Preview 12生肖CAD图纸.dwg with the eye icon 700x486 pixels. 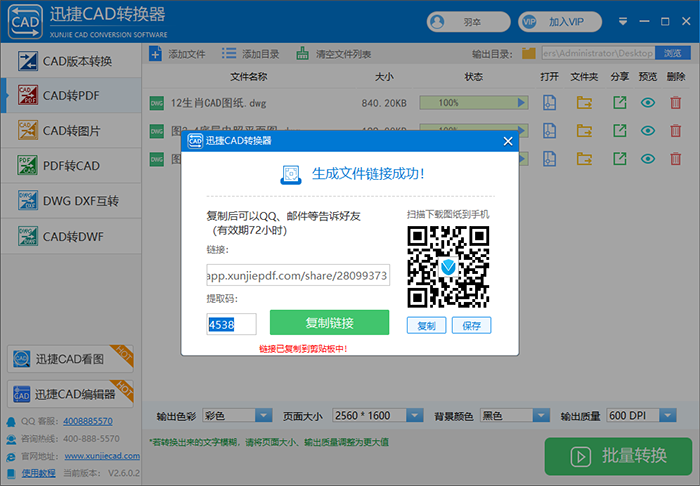[x=648, y=103]
